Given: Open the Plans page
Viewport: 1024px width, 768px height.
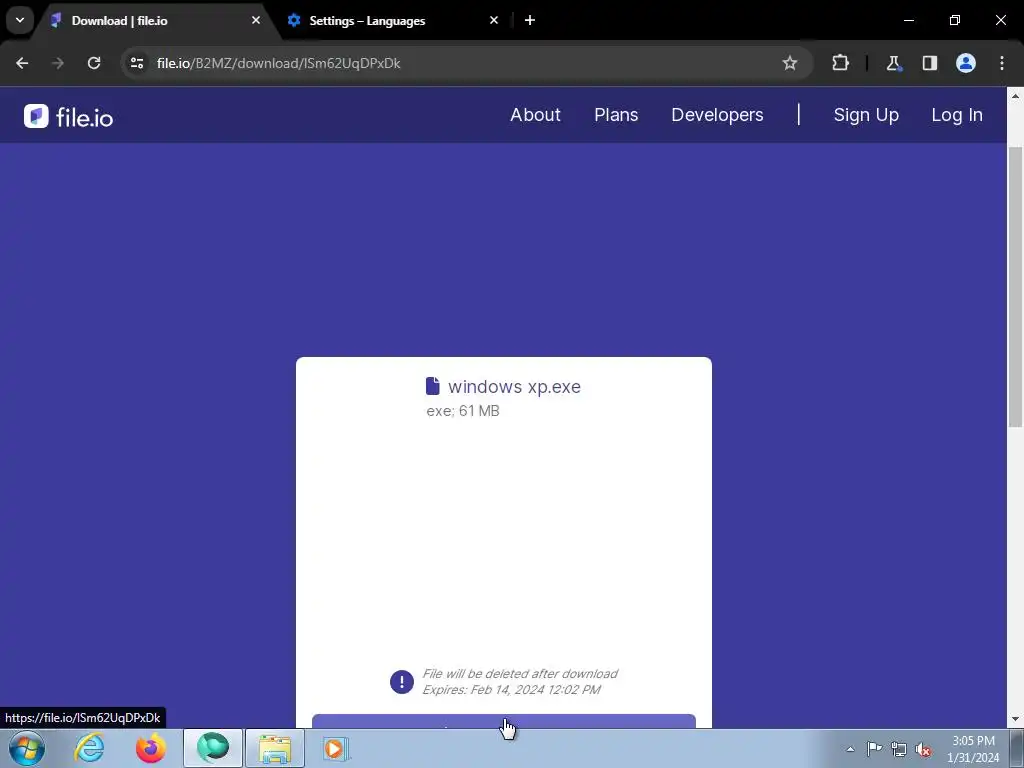Looking at the screenshot, I should click(616, 115).
